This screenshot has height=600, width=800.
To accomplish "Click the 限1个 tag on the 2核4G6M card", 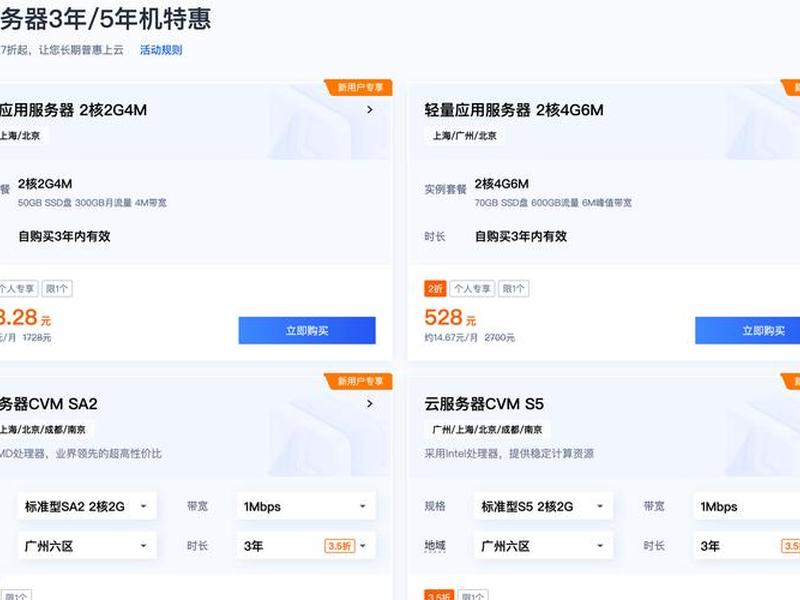I will (x=513, y=289).
